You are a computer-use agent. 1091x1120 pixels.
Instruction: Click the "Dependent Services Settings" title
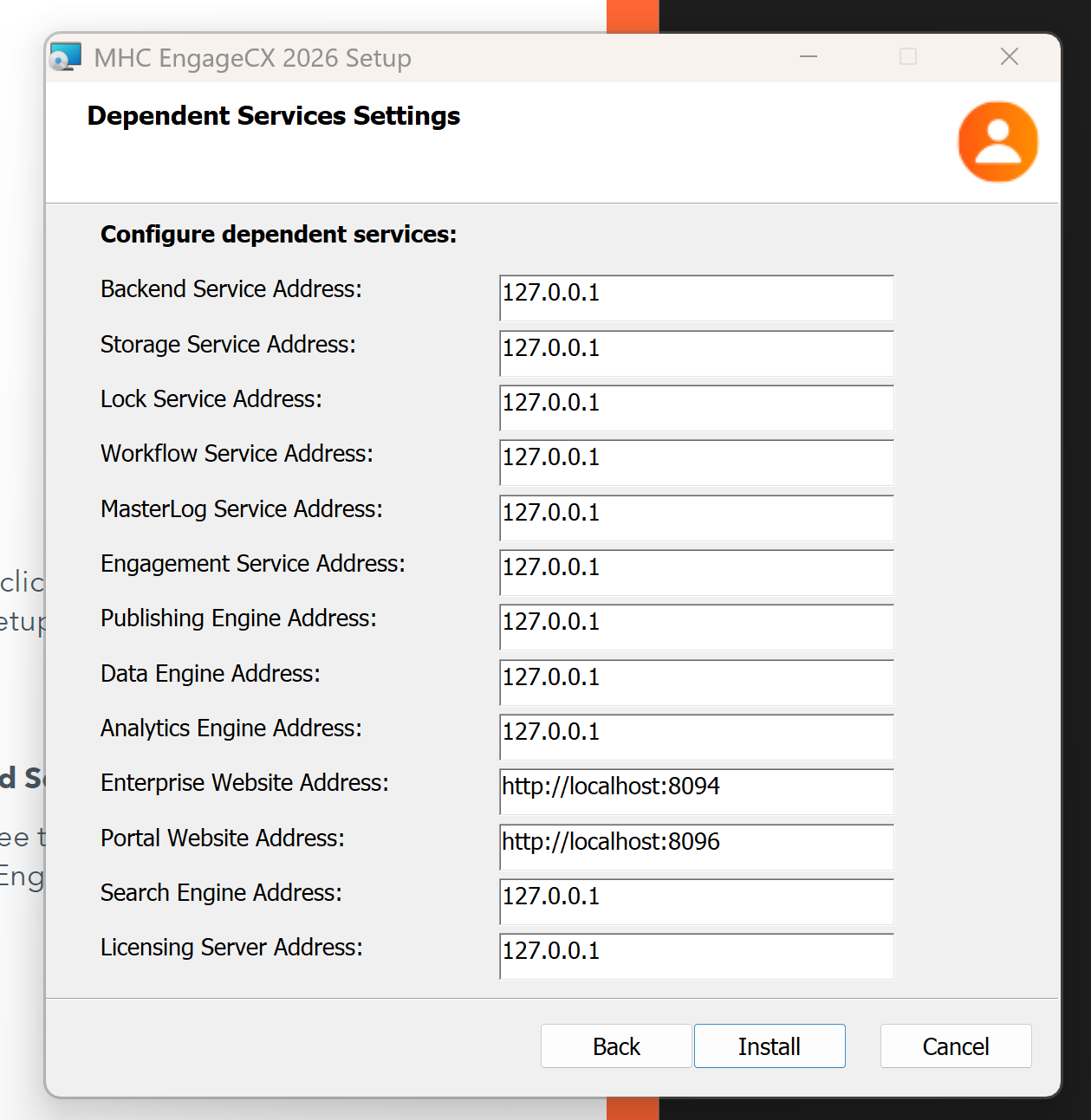(274, 116)
